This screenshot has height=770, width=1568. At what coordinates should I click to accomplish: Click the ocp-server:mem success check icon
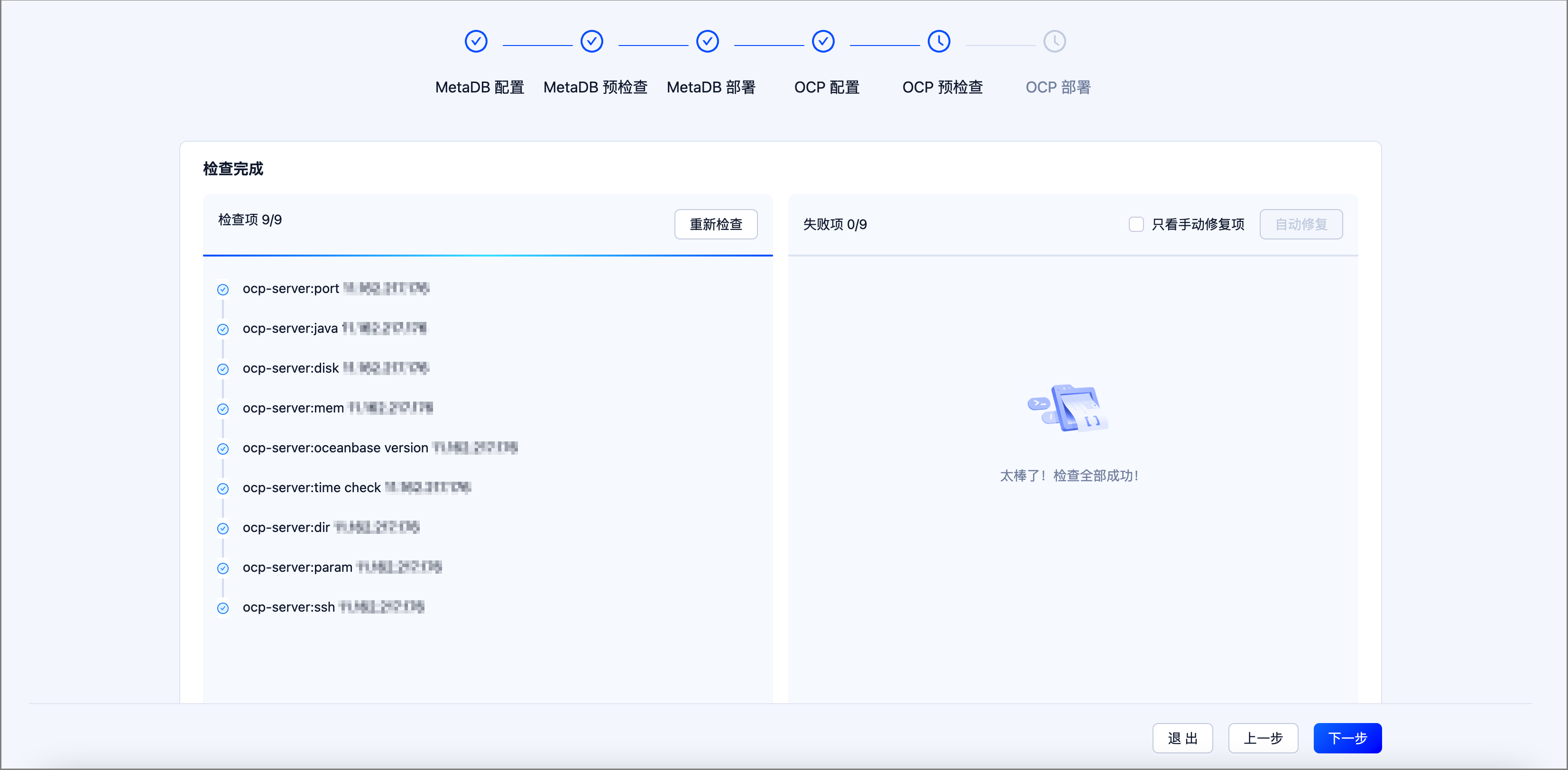pos(223,409)
